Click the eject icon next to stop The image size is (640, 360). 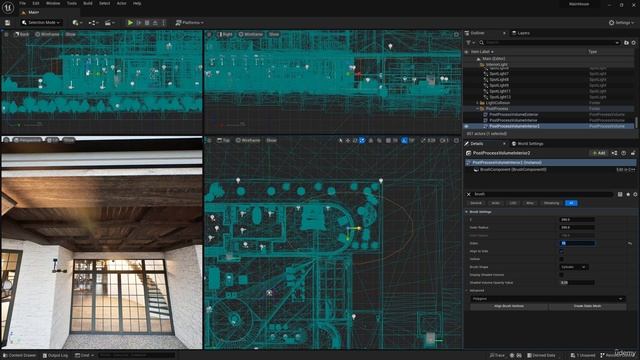tap(155, 23)
